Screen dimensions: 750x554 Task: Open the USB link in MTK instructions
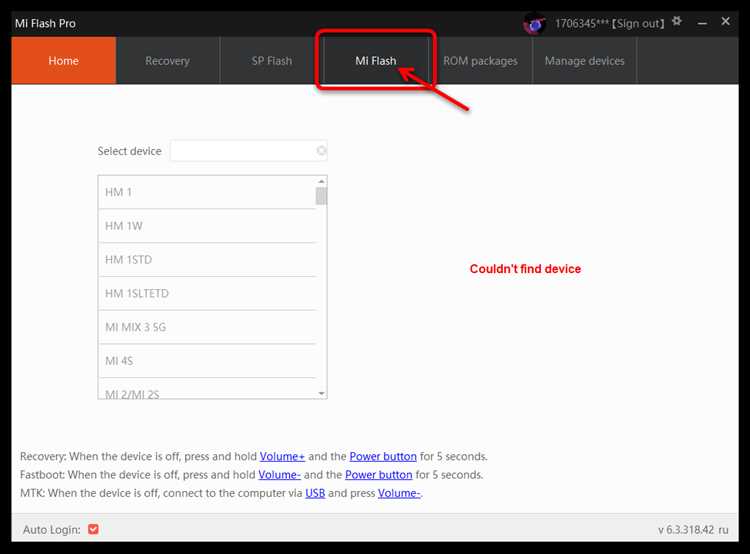[315, 493]
